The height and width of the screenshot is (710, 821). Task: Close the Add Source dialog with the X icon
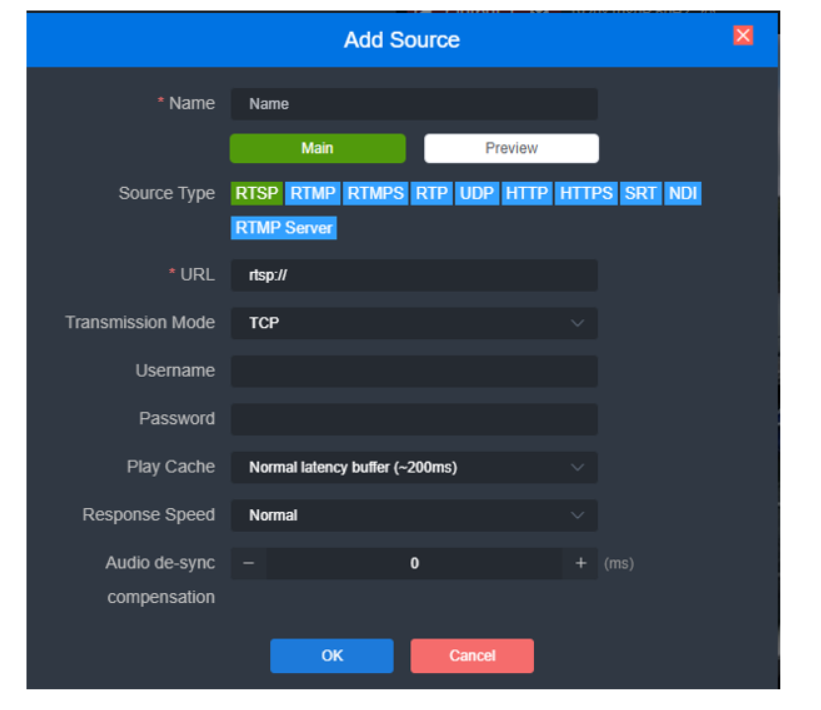point(742,36)
